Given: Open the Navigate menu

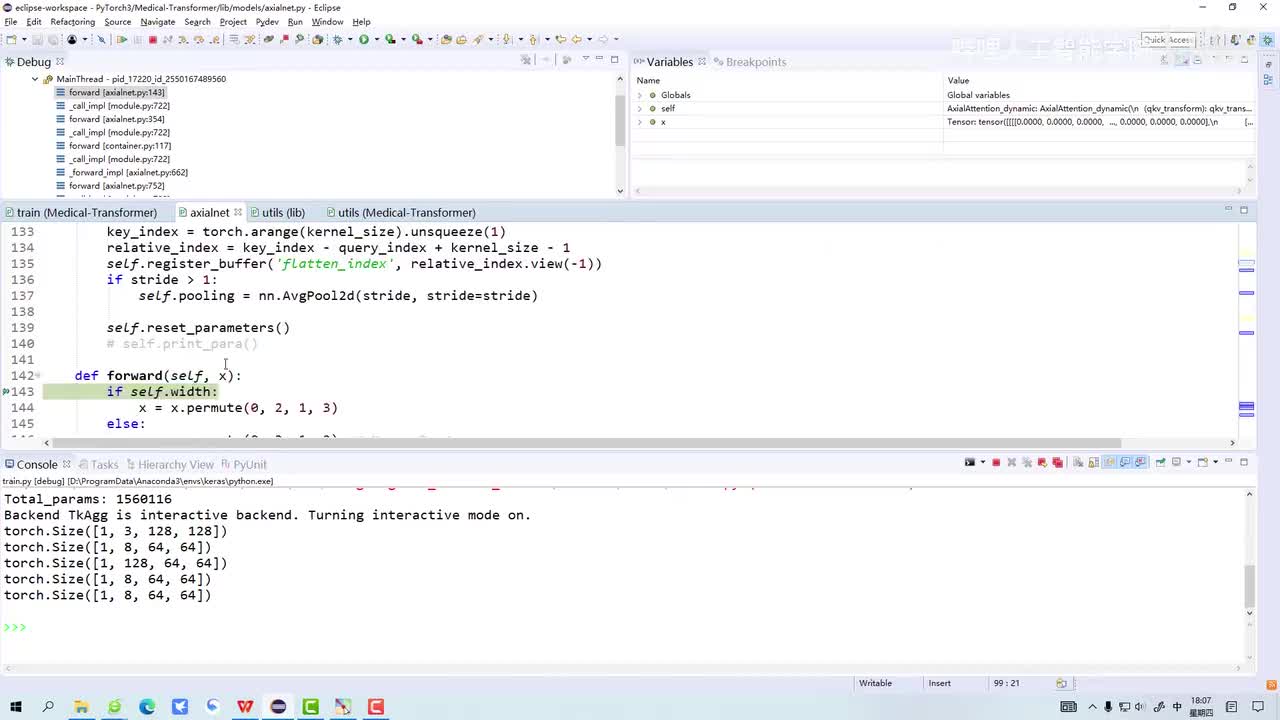Looking at the screenshot, I should click(x=158, y=22).
